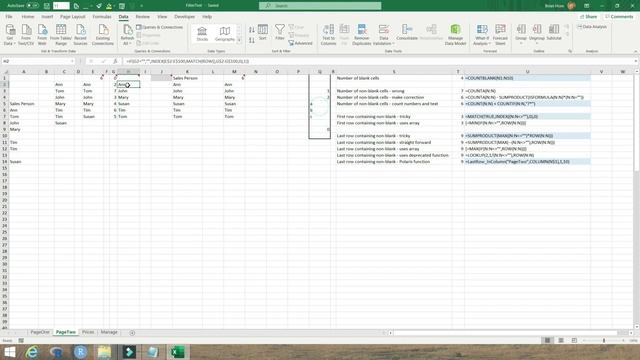Toggle the AutoSave switch
This screenshot has height=360, width=640.
pos(32,6)
